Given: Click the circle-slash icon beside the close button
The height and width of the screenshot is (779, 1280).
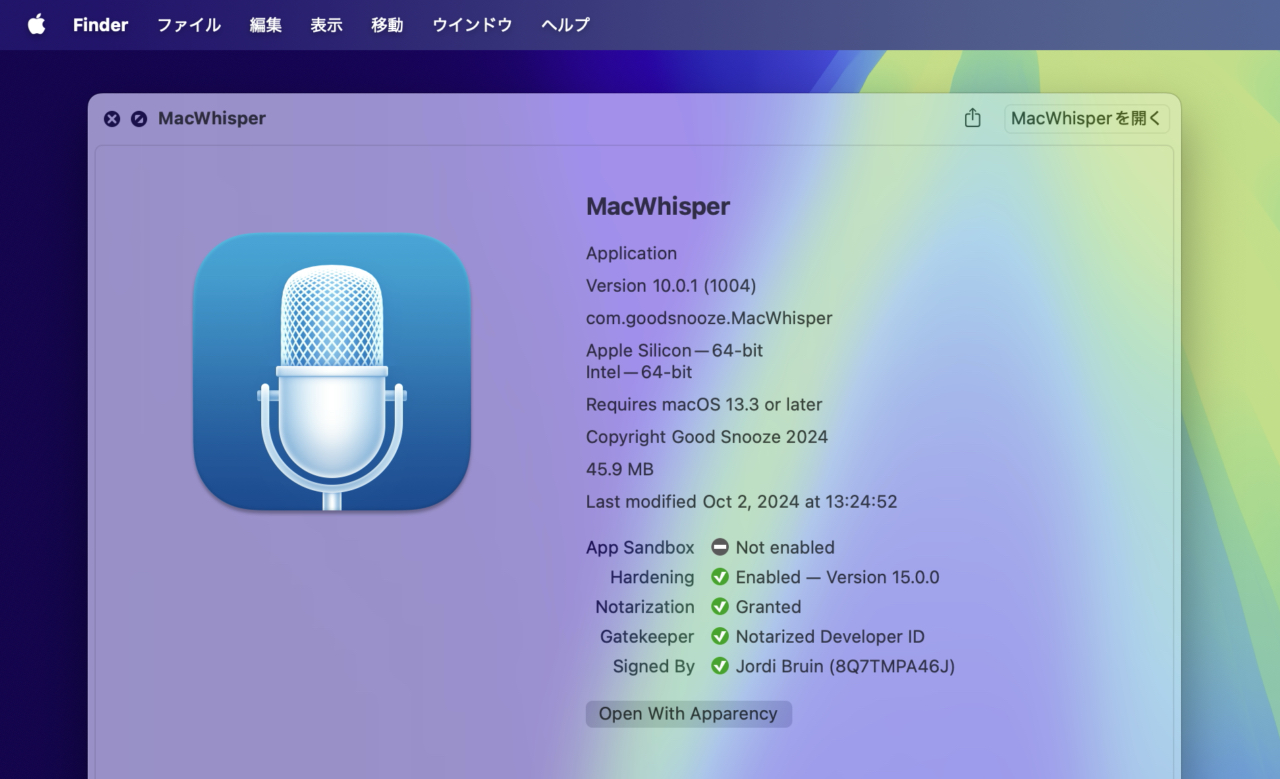Looking at the screenshot, I should coord(139,119).
